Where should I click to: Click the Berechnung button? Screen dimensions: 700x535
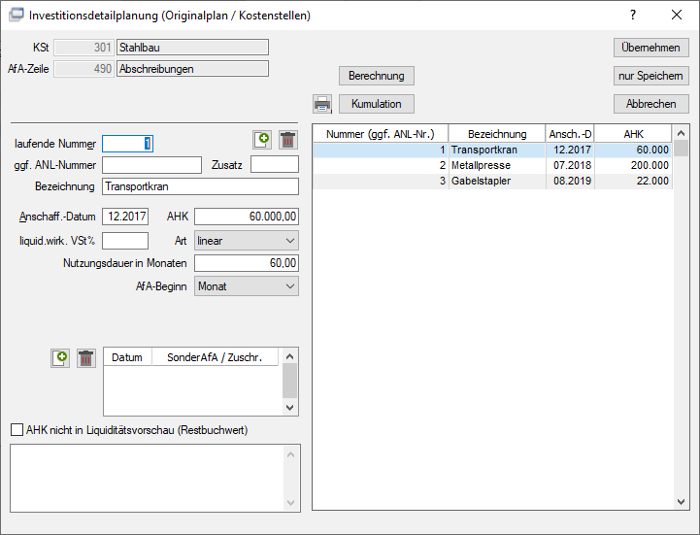376,76
